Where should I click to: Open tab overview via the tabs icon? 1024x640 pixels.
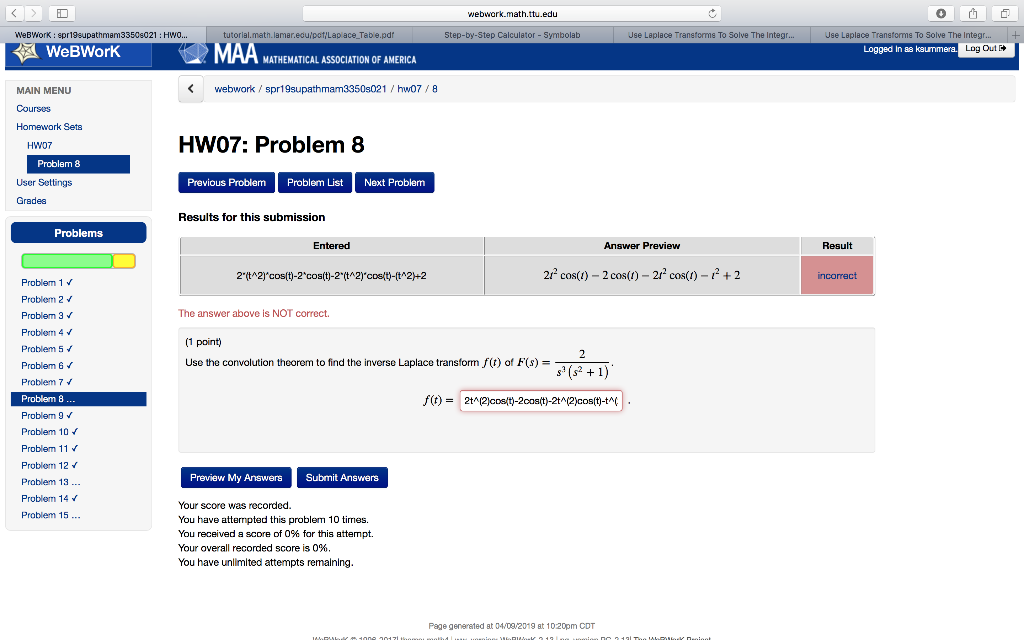[x=1005, y=13]
